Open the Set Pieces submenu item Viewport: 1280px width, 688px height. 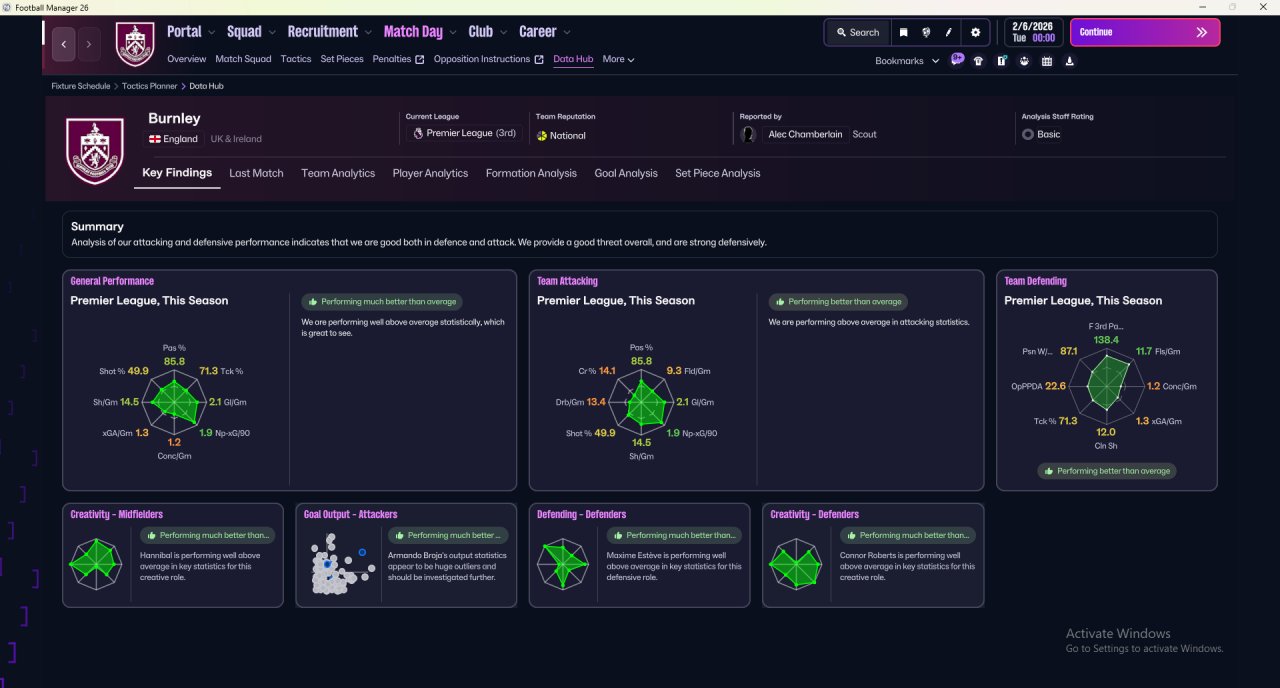click(342, 59)
